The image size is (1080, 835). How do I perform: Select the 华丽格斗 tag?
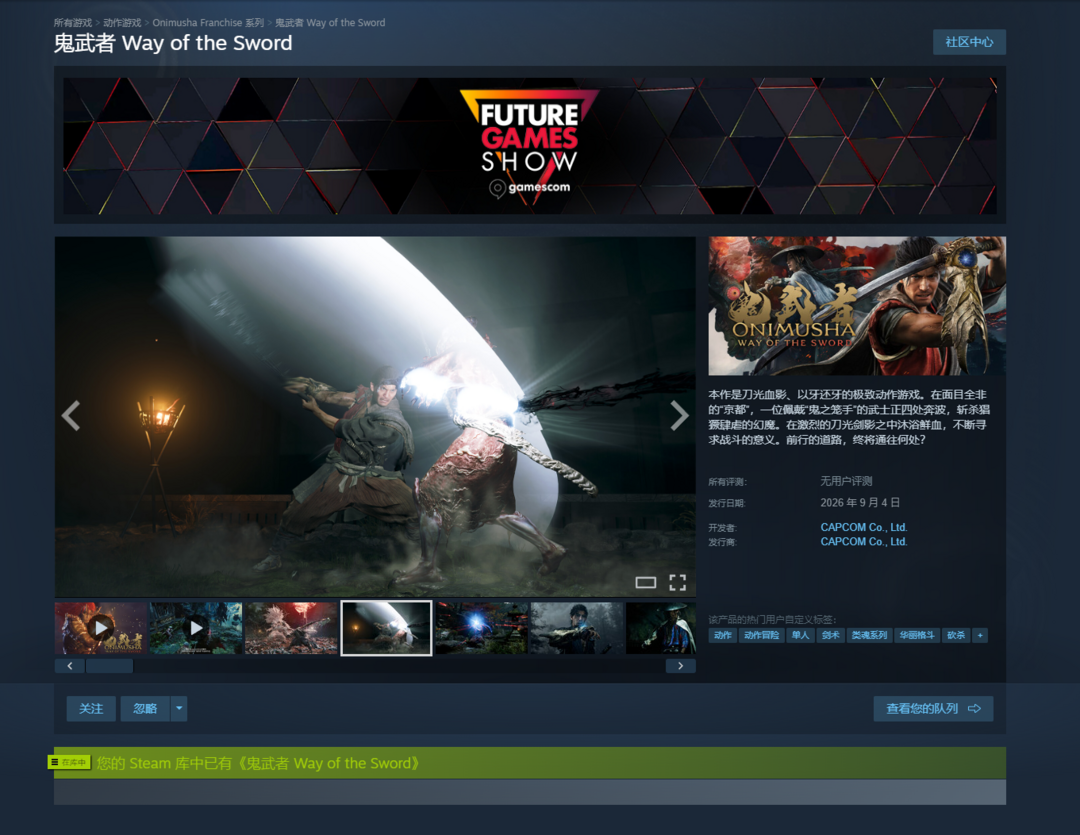(917, 635)
